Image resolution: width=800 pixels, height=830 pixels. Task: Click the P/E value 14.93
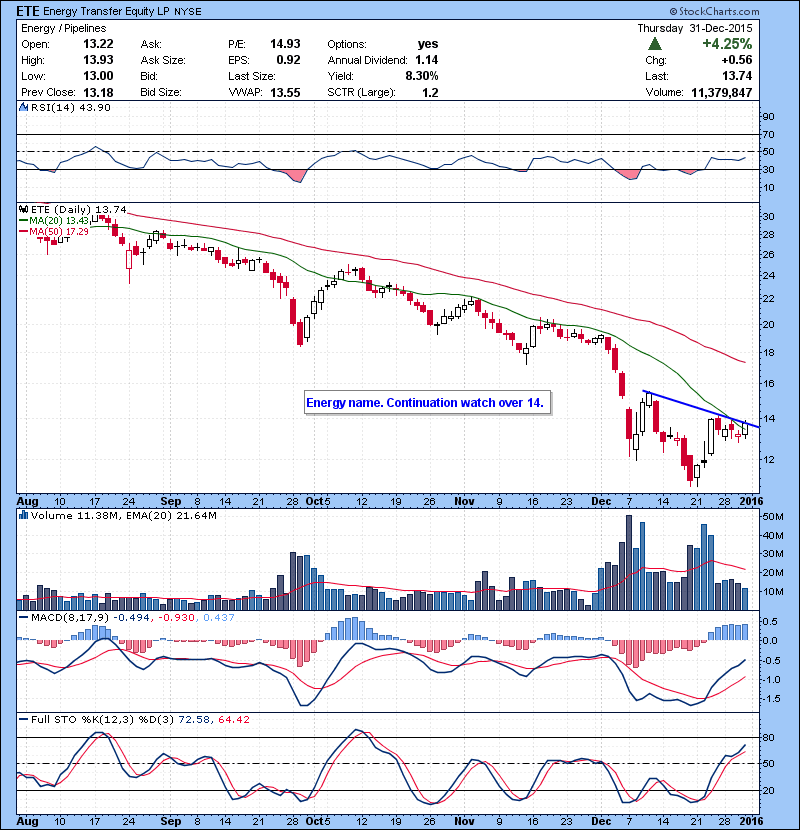pos(285,44)
